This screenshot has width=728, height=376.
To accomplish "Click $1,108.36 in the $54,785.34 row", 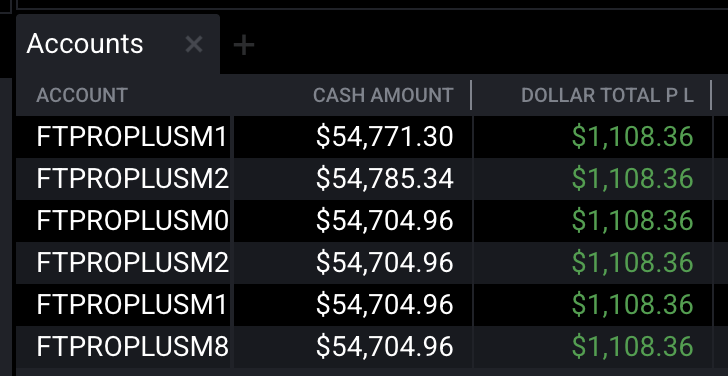I will pyautogui.click(x=632, y=179).
